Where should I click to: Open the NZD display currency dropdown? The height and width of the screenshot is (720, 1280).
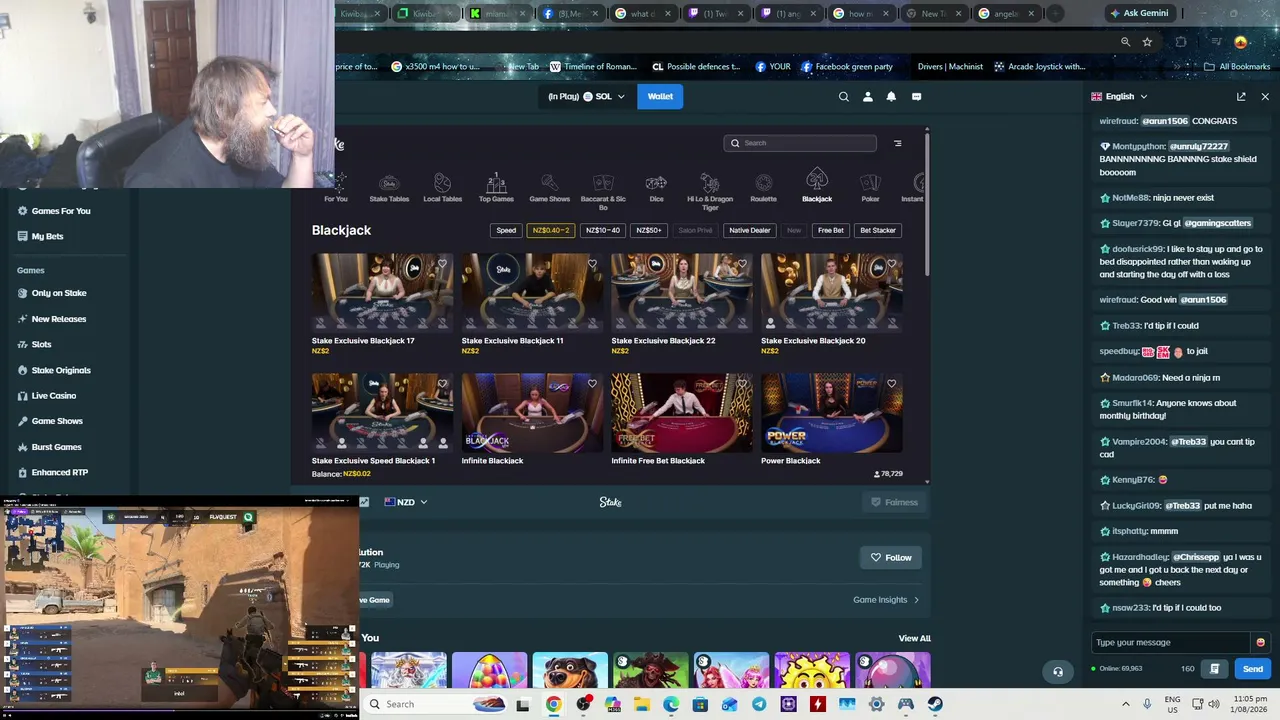(406, 502)
